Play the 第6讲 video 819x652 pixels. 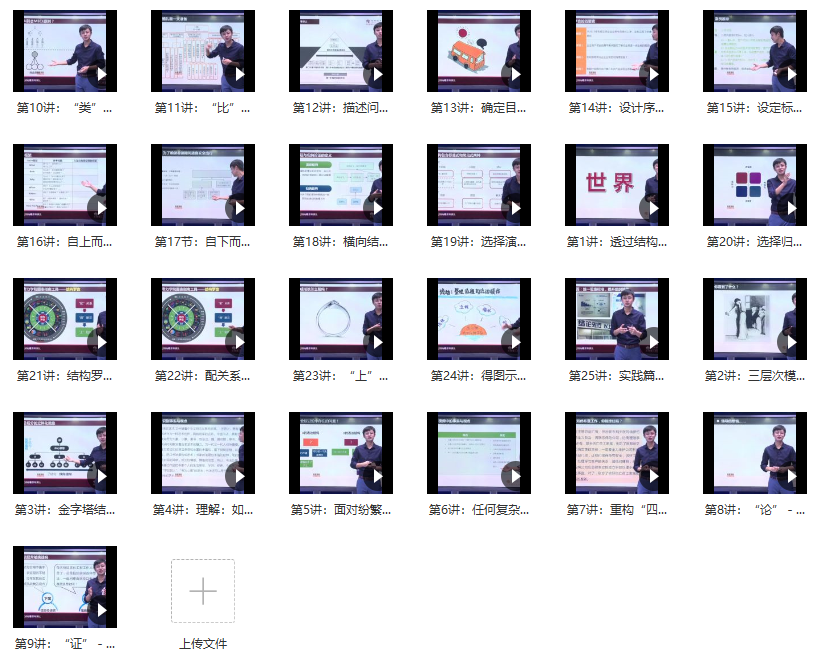[514, 476]
